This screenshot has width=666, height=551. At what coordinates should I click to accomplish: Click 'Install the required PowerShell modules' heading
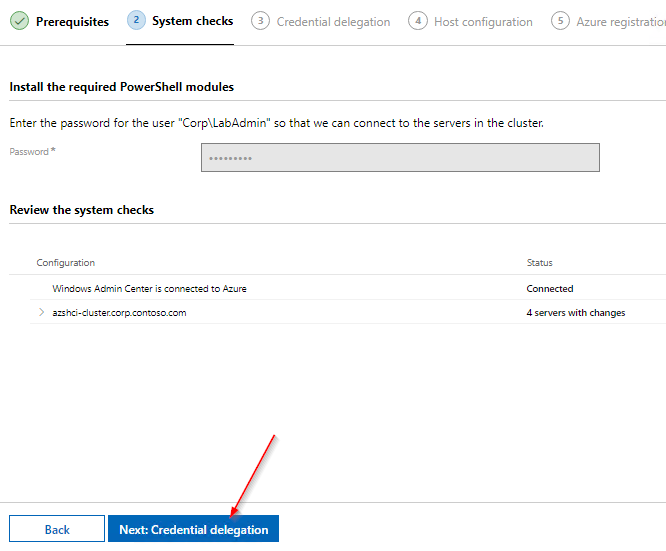[122, 87]
